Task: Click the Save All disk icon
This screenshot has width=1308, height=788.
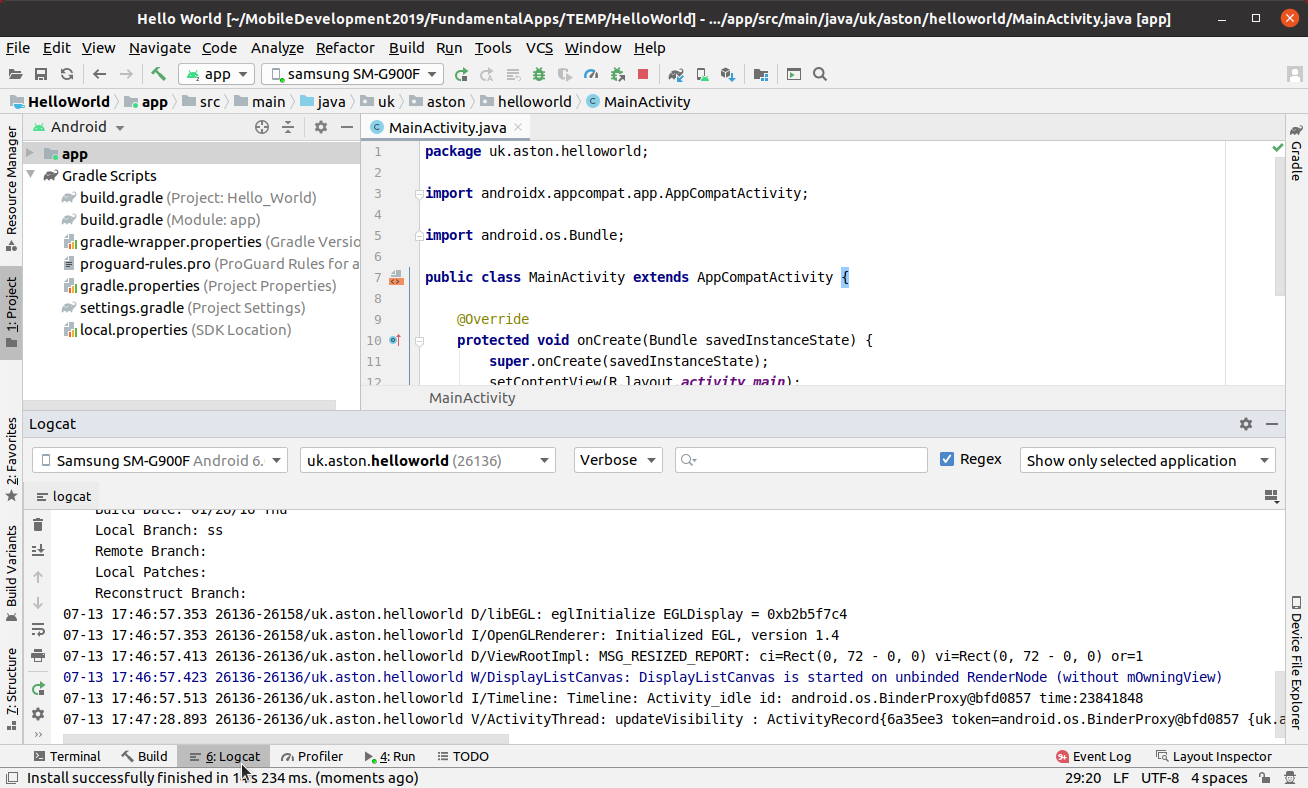Action: click(x=41, y=74)
